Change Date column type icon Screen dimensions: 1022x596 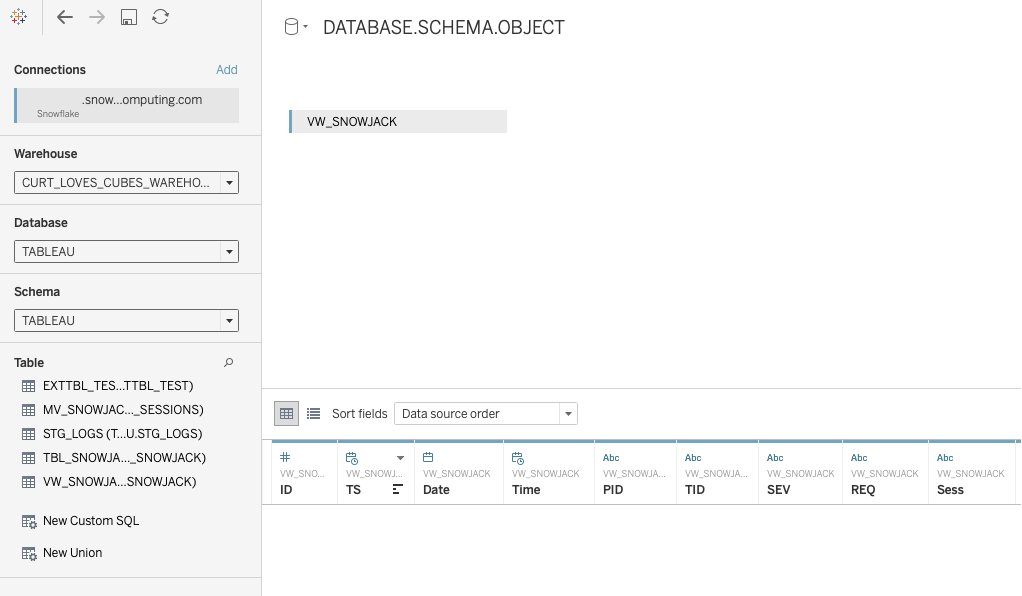pyautogui.click(x=428, y=458)
